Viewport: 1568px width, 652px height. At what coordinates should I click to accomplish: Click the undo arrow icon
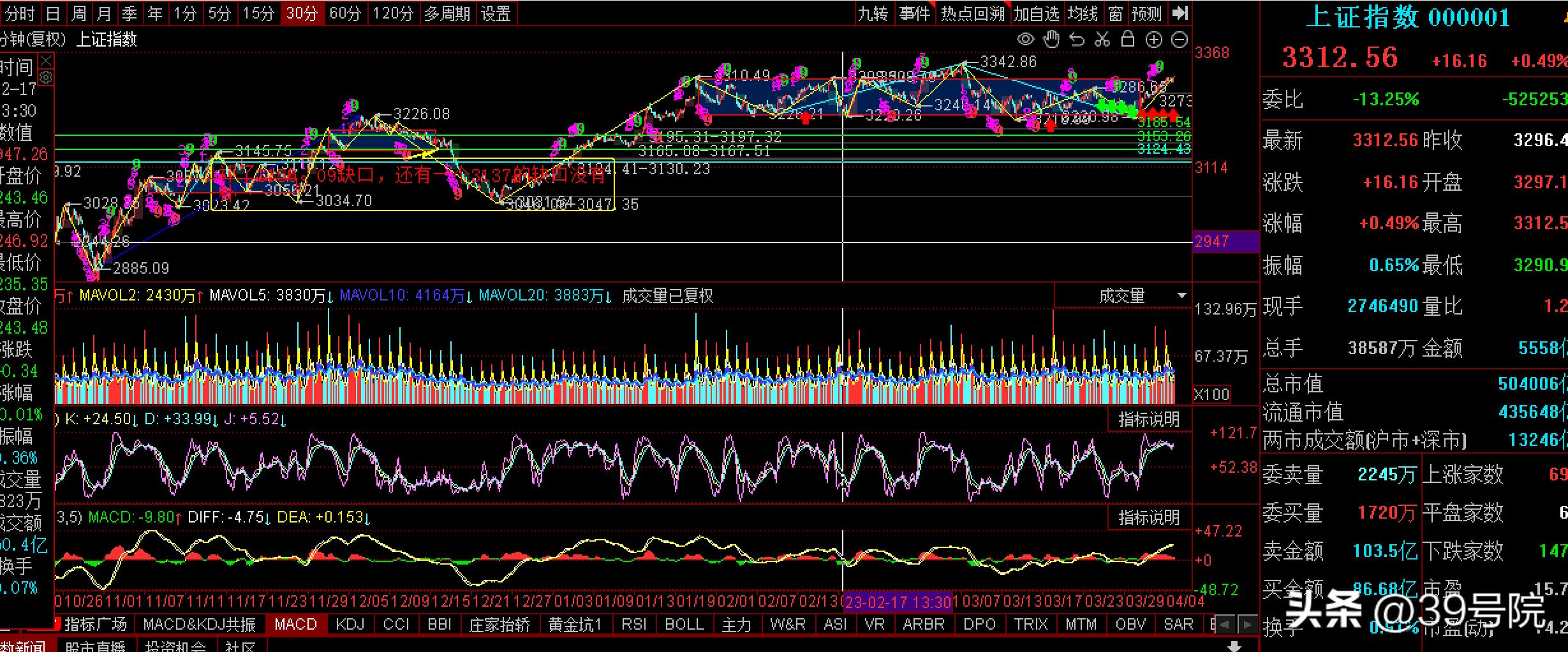(1077, 40)
